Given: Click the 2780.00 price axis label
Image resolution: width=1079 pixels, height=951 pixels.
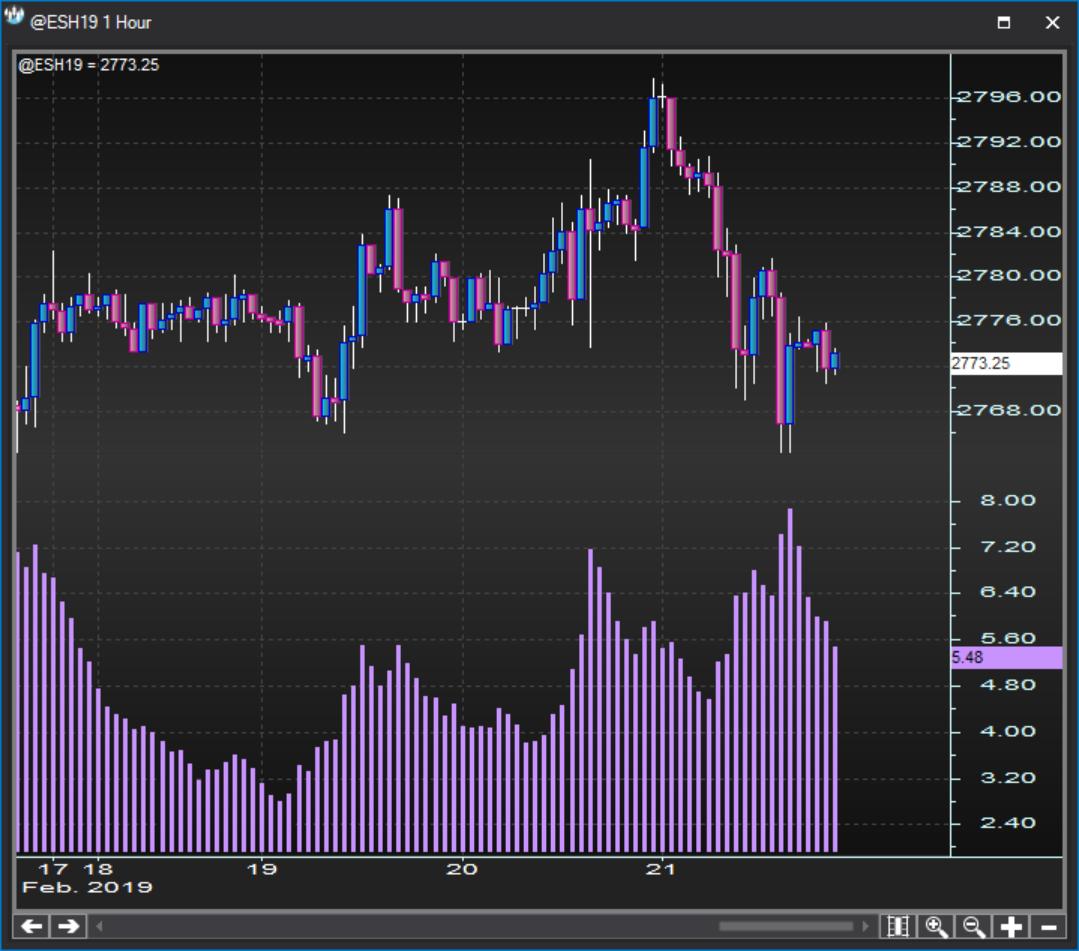Looking at the screenshot, I should (x=1009, y=276).
